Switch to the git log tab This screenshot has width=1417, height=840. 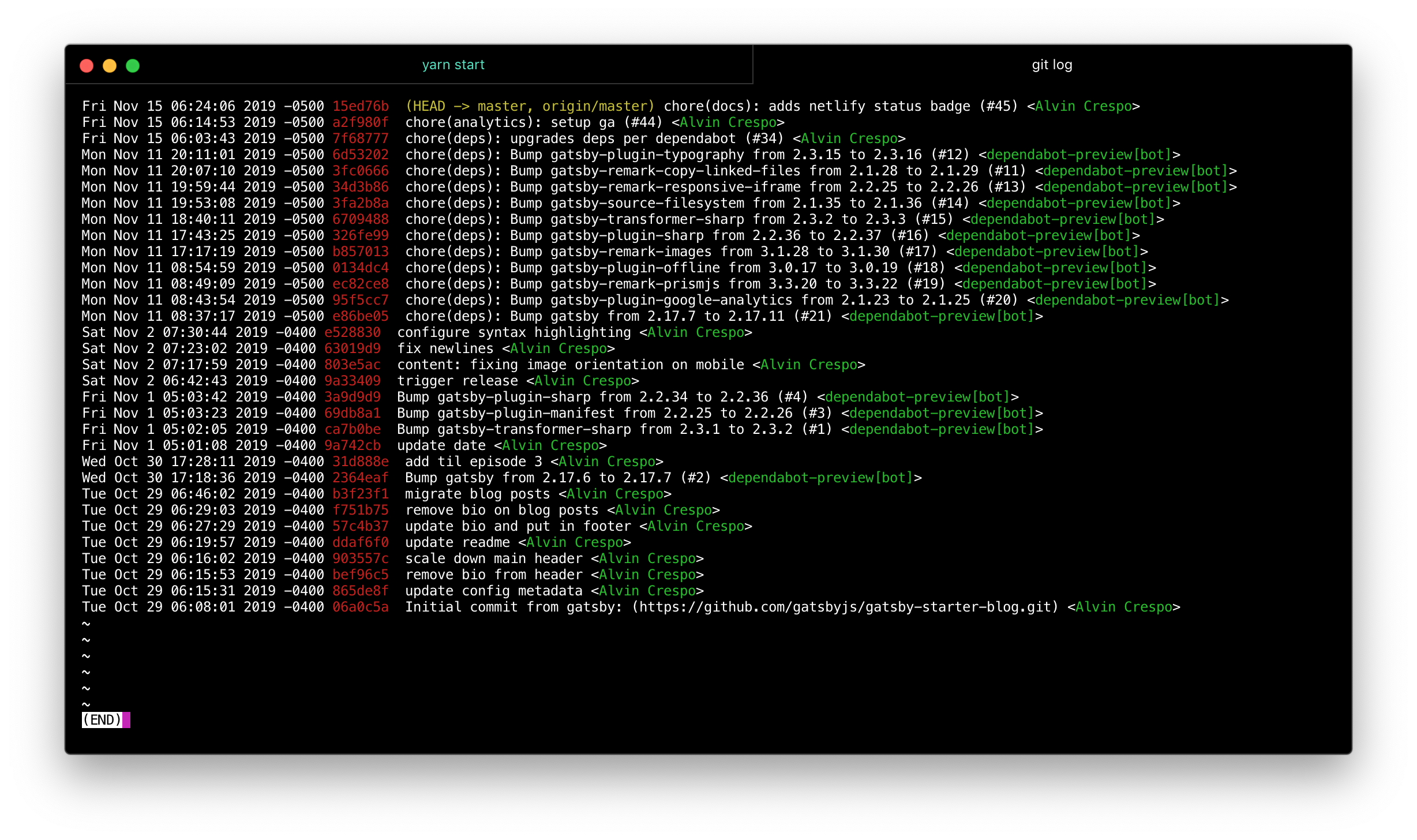pyautogui.click(x=1051, y=65)
